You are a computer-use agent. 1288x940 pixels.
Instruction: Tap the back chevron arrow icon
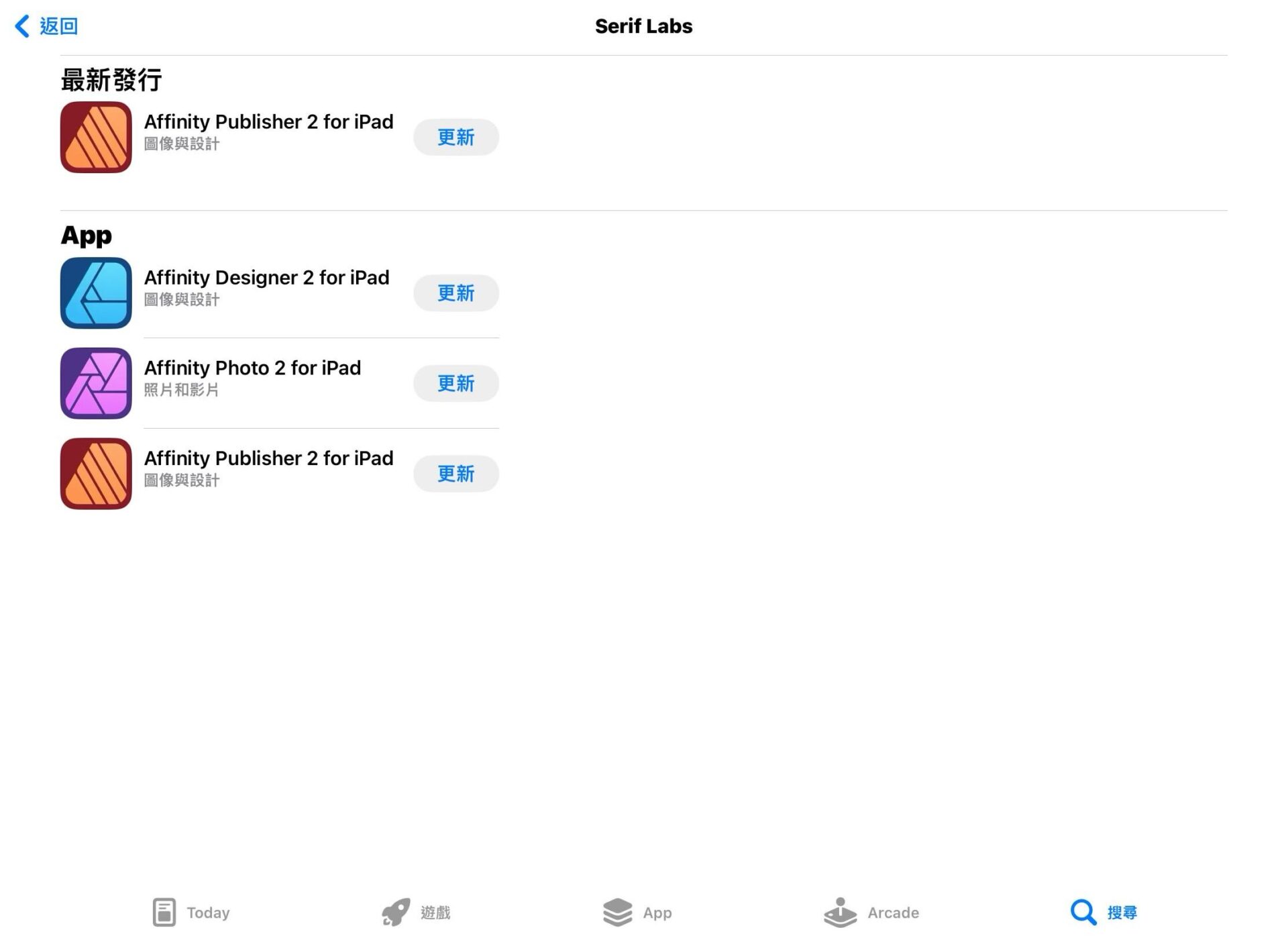pos(22,26)
